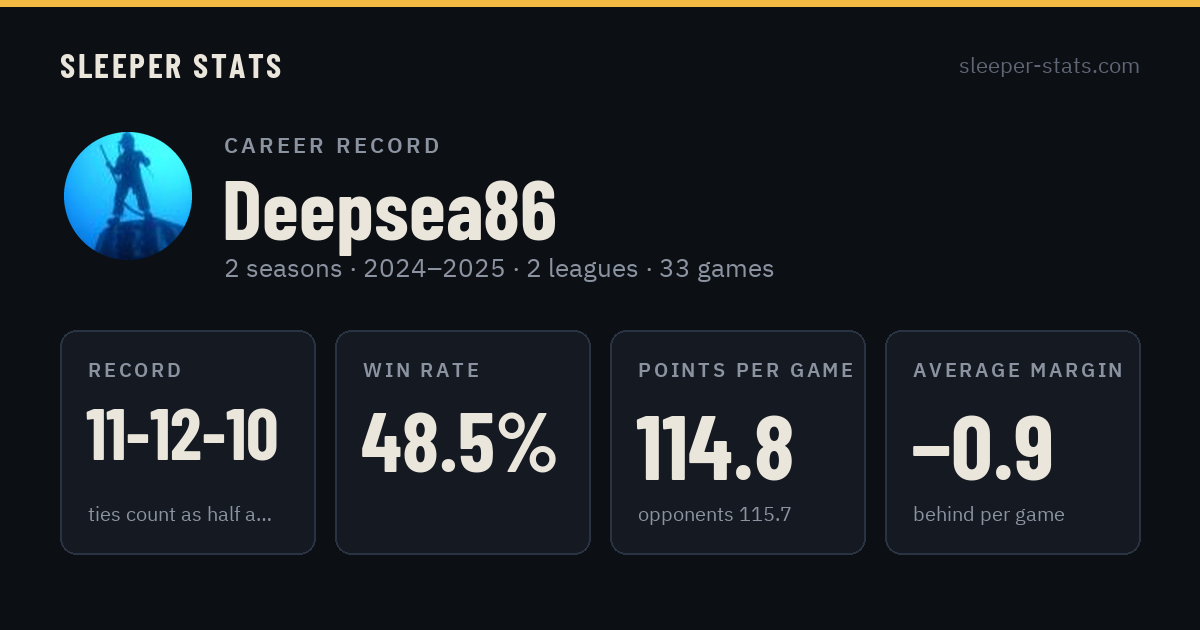Open the Points Per Game card

738,442
